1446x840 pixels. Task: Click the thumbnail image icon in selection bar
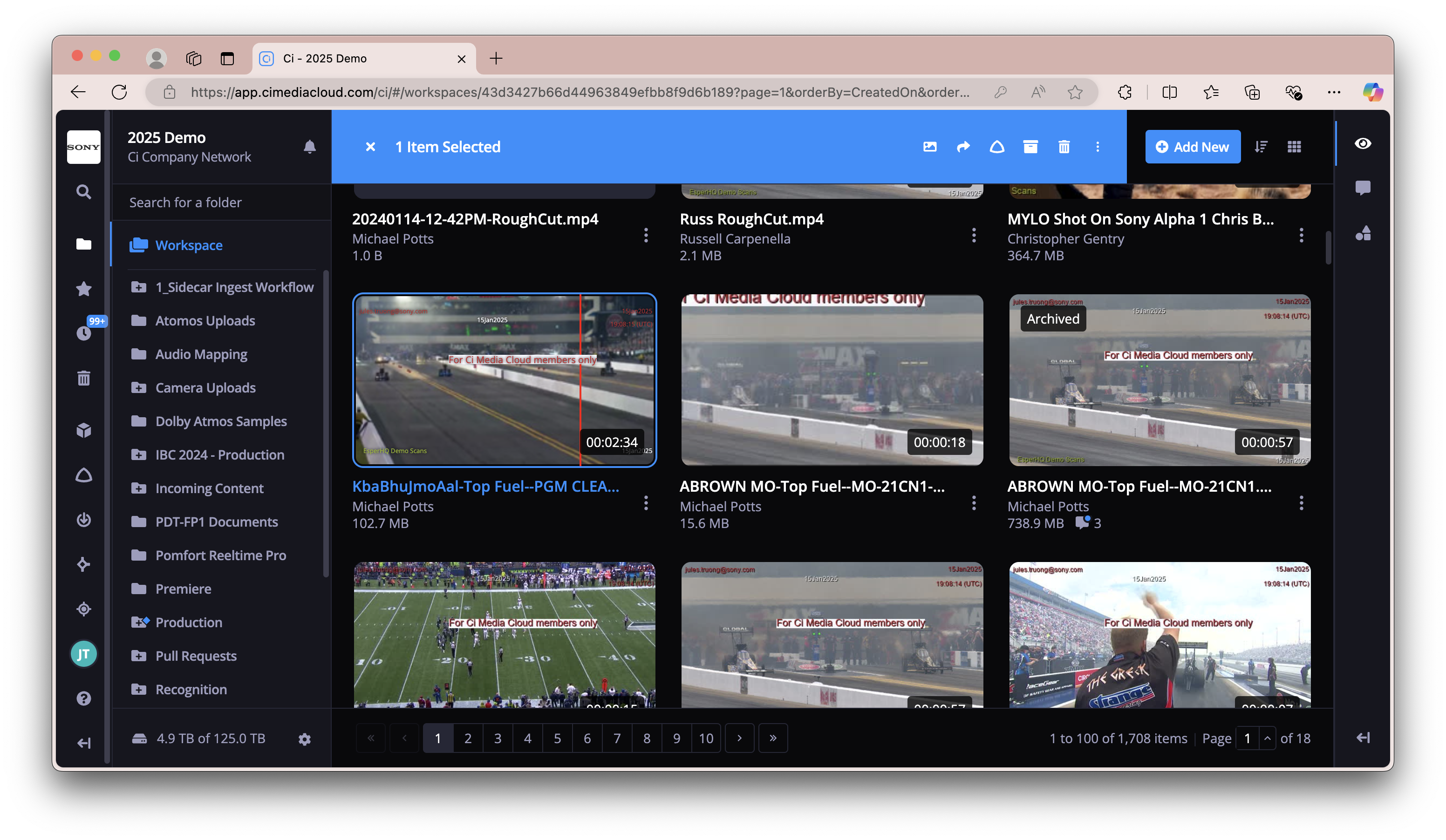(929, 147)
